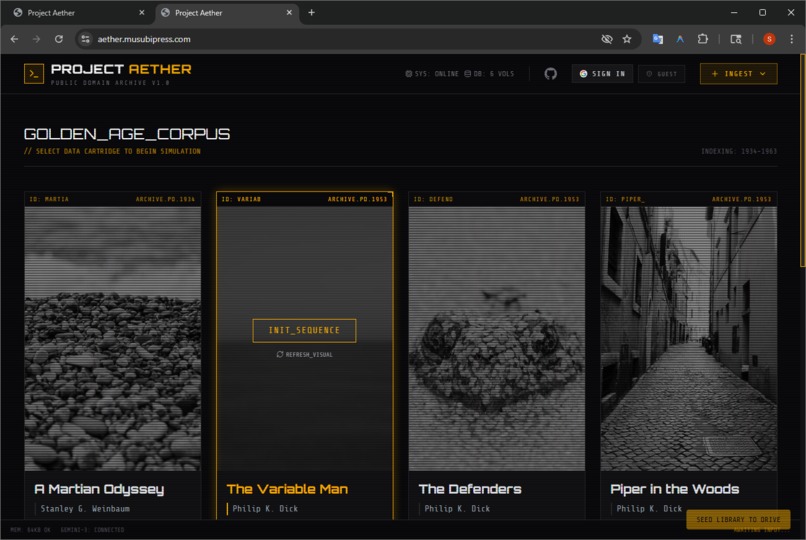The image size is (806, 540).
Task: Click ARCHIVE.PD.1953 label on Variable Man card
Action: point(357,199)
